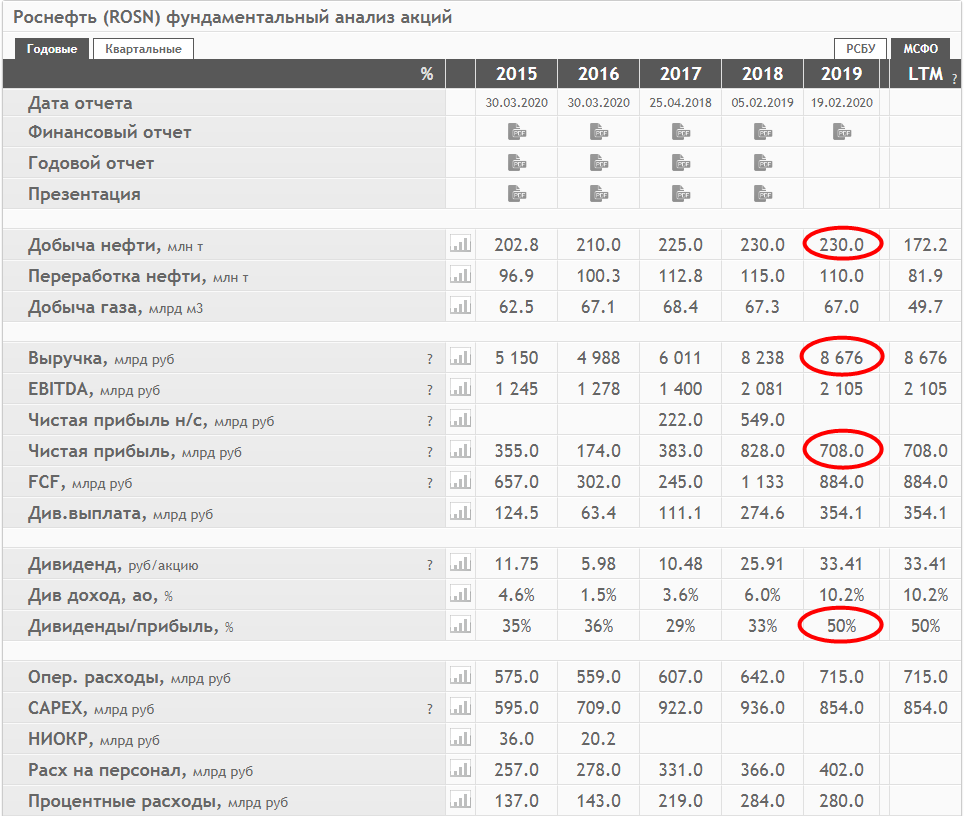Screen dimensions: 973x816
Task: Click the help mark next to LTM
Action: pos(954,79)
